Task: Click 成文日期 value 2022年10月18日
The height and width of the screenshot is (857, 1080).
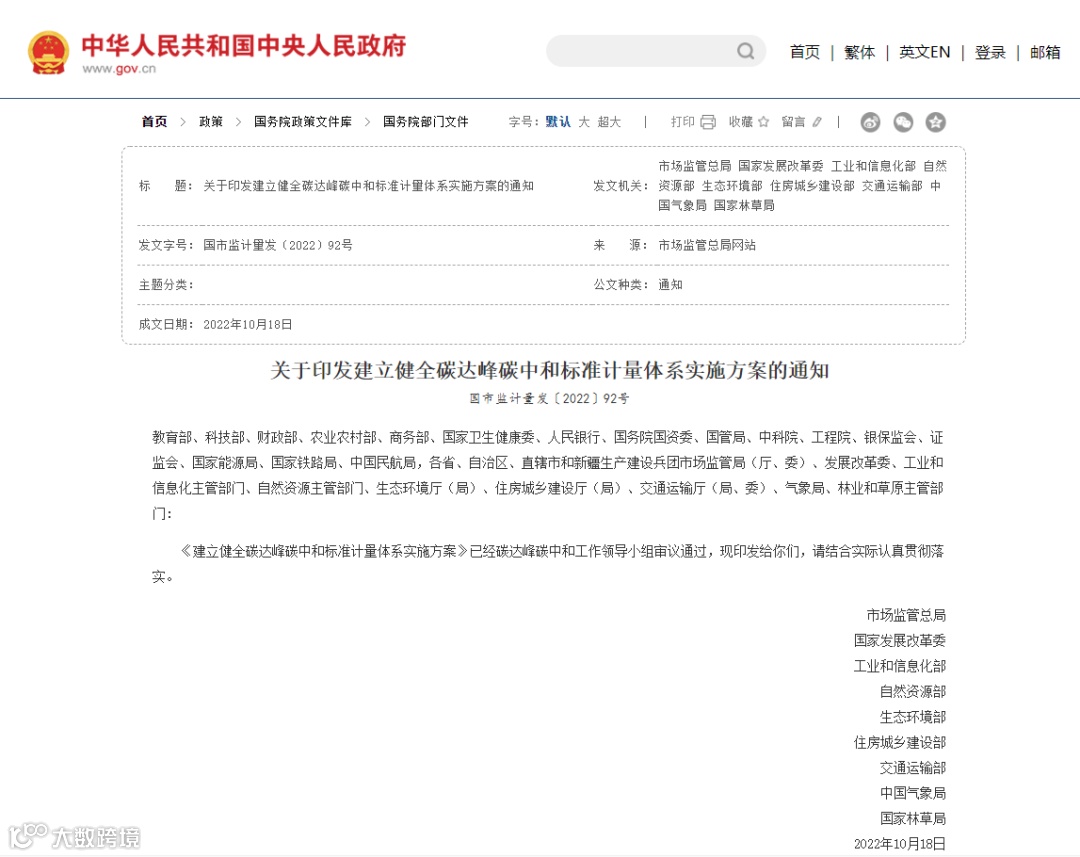Action: click(x=248, y=324)
